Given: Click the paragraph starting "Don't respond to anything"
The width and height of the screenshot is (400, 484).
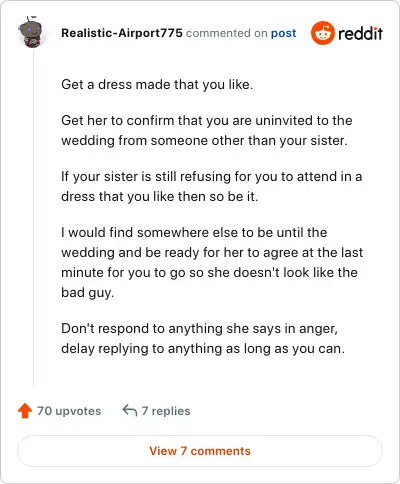Looking at the screenshot, I should coord(203,338).
